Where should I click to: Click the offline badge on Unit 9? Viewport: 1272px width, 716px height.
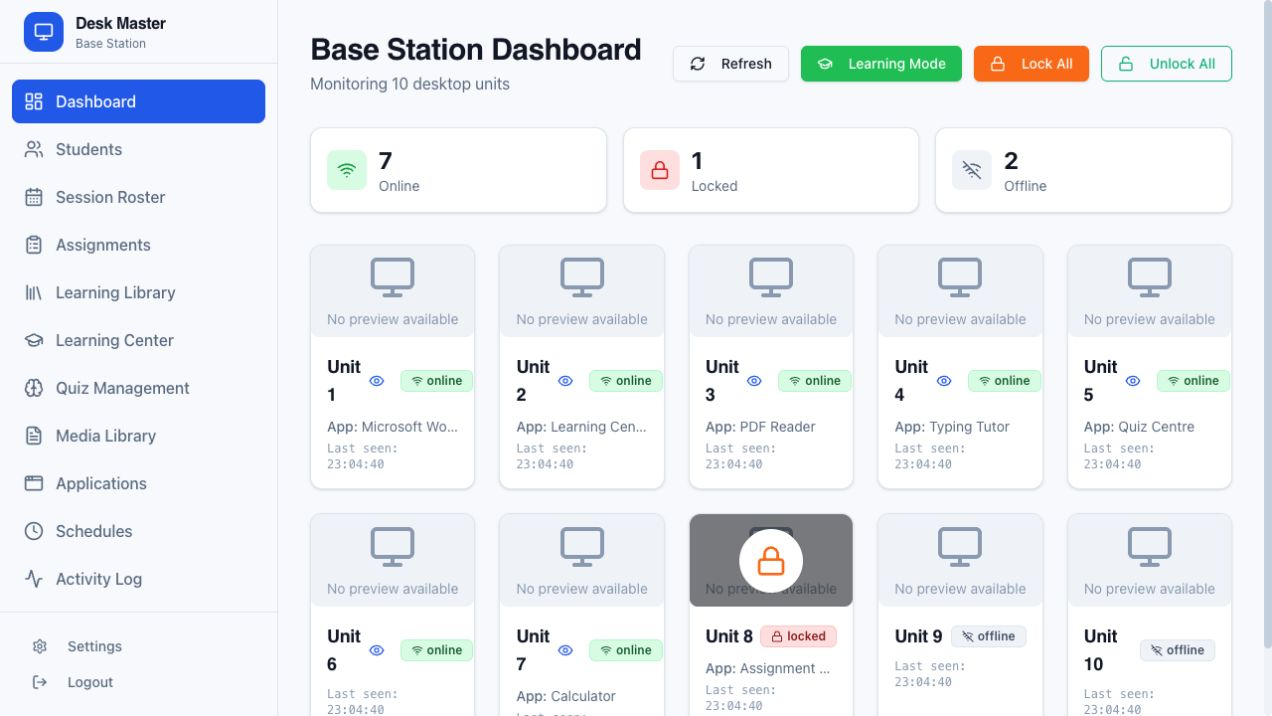988,636
